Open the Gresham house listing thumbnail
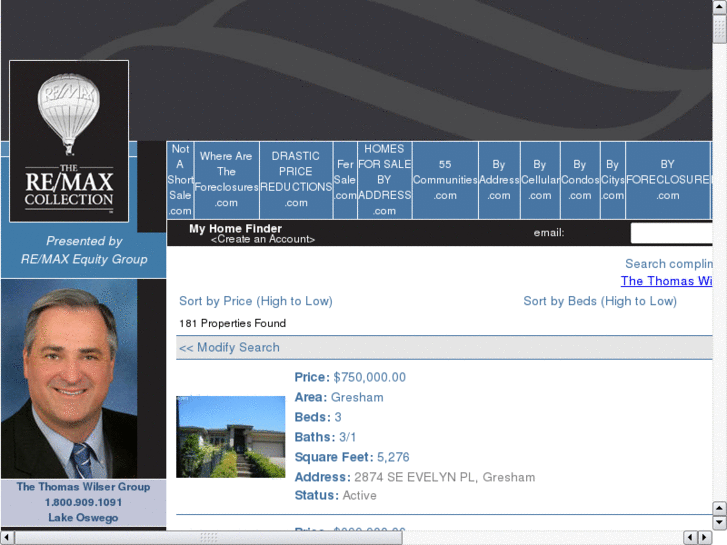The image size is (727, 545). click(230, 436)
